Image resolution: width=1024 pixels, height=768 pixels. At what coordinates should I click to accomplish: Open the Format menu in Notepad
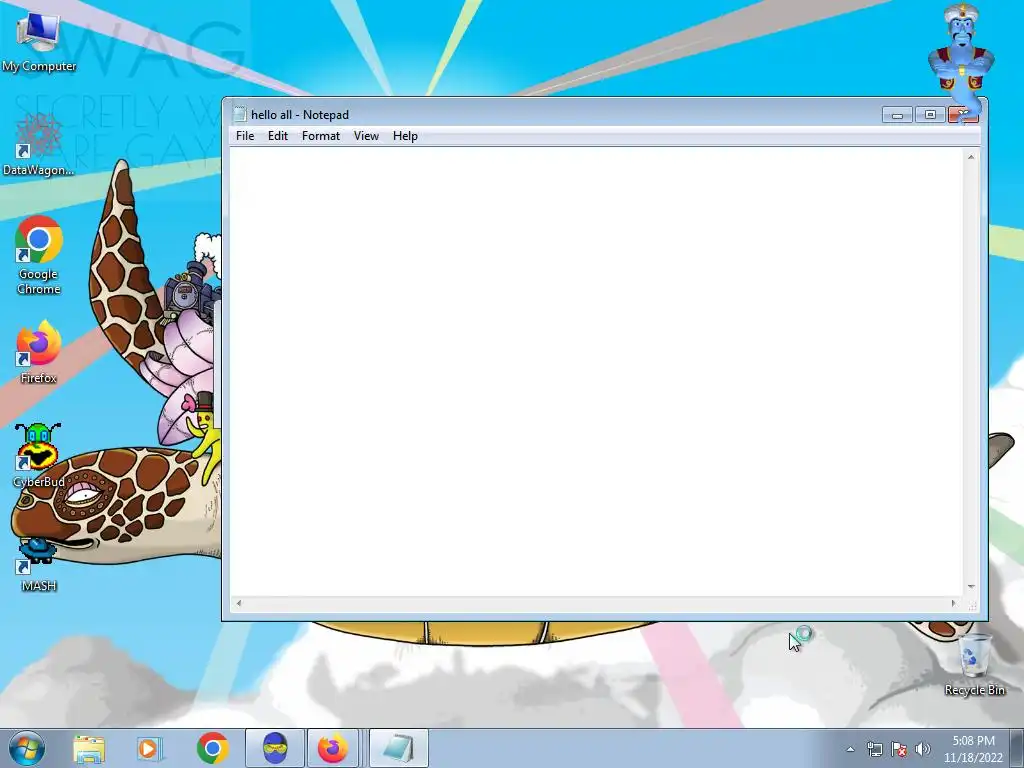tap(321, 136)
